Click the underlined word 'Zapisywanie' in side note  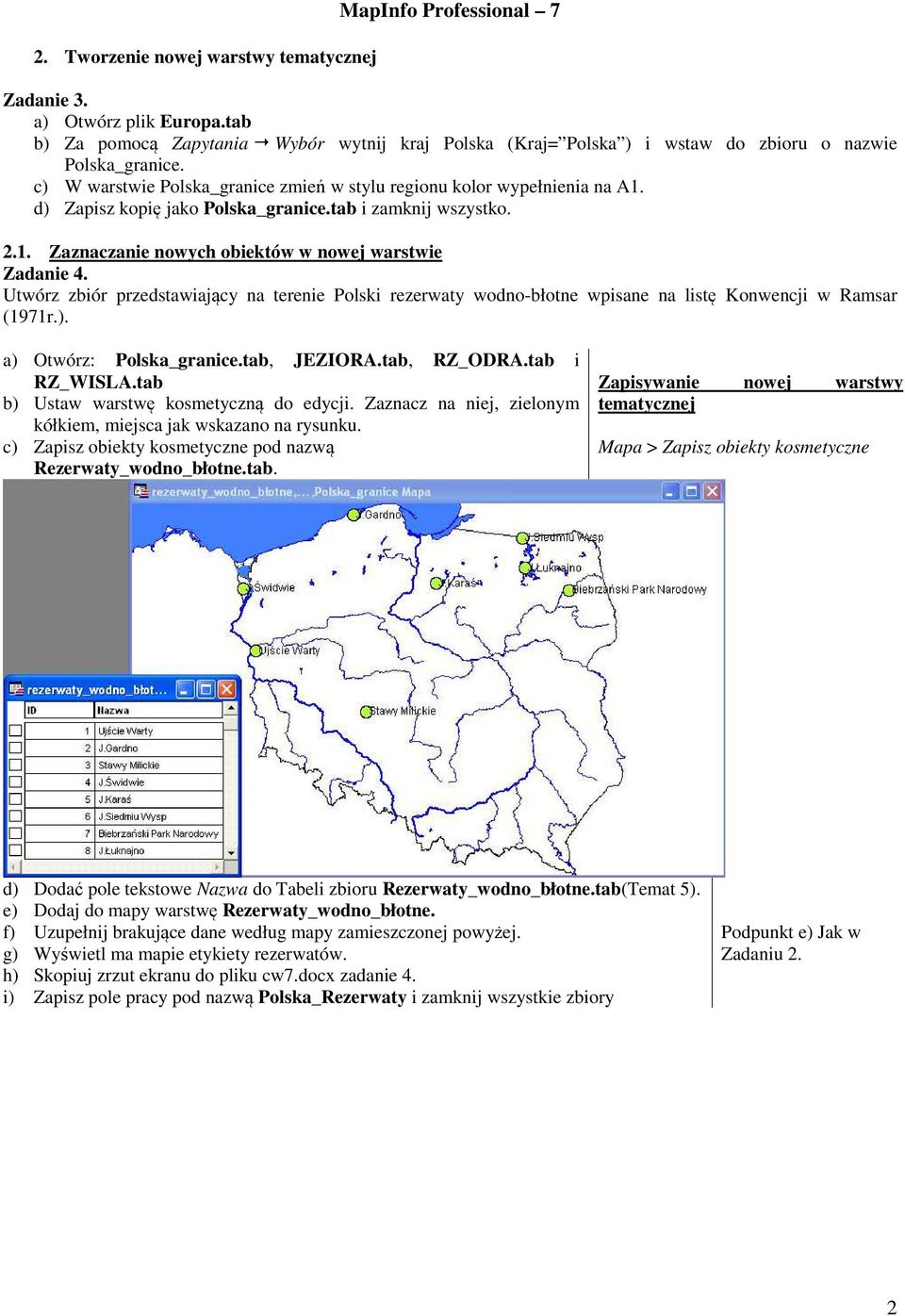point(649,382)
